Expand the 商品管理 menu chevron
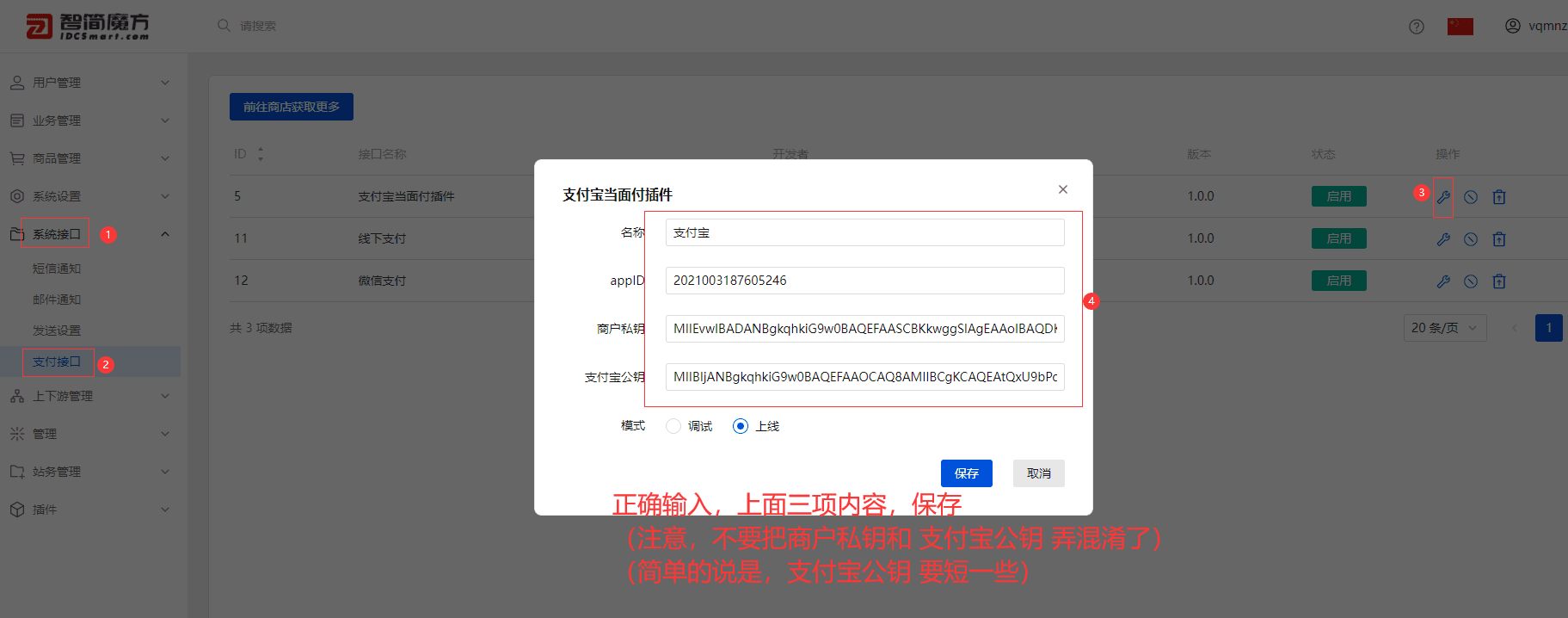1568x618 pixels. click(x=165, y=158)
